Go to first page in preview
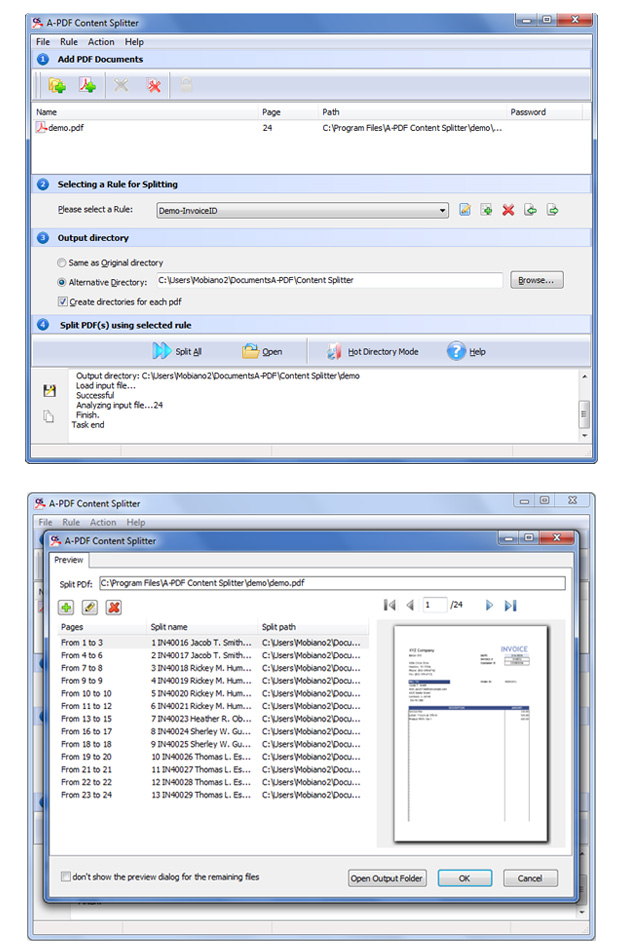Image resolution: width=620 pixels, height=950 pixels. (390, 605)
